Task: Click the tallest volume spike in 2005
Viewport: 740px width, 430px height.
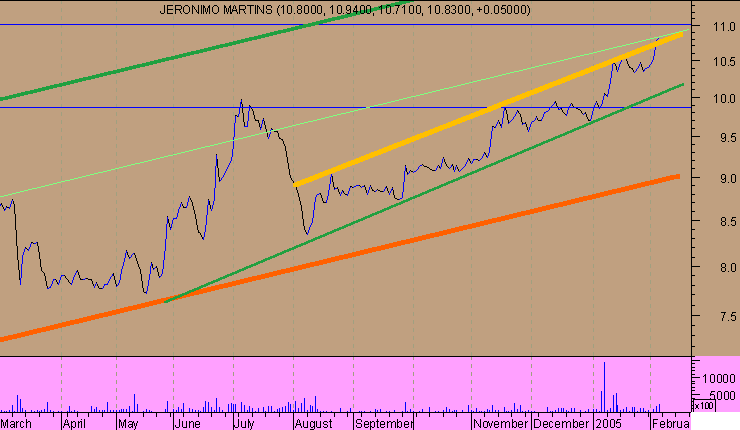Action: pos(604,387)
